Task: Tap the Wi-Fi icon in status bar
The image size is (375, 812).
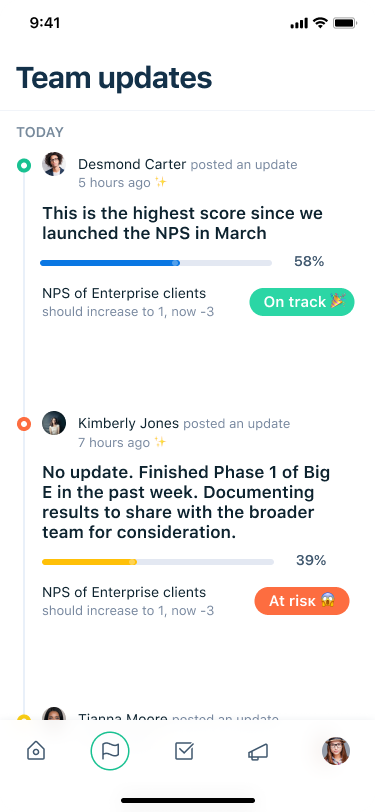Action: [x=321, y=23]
